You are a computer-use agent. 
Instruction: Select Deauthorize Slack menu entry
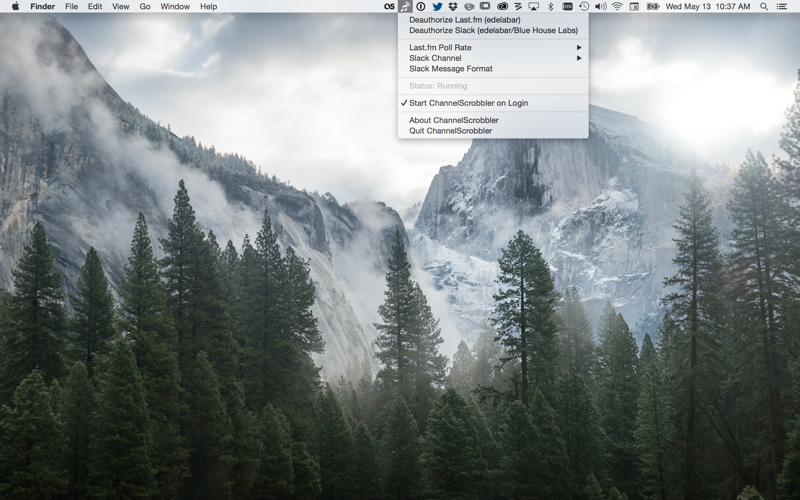click(x=493, y=31)
